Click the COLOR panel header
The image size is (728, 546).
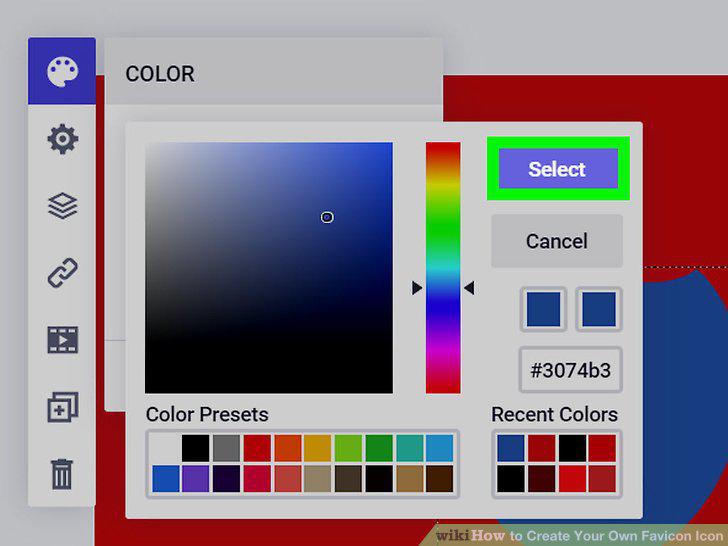[x=273, y=72]
